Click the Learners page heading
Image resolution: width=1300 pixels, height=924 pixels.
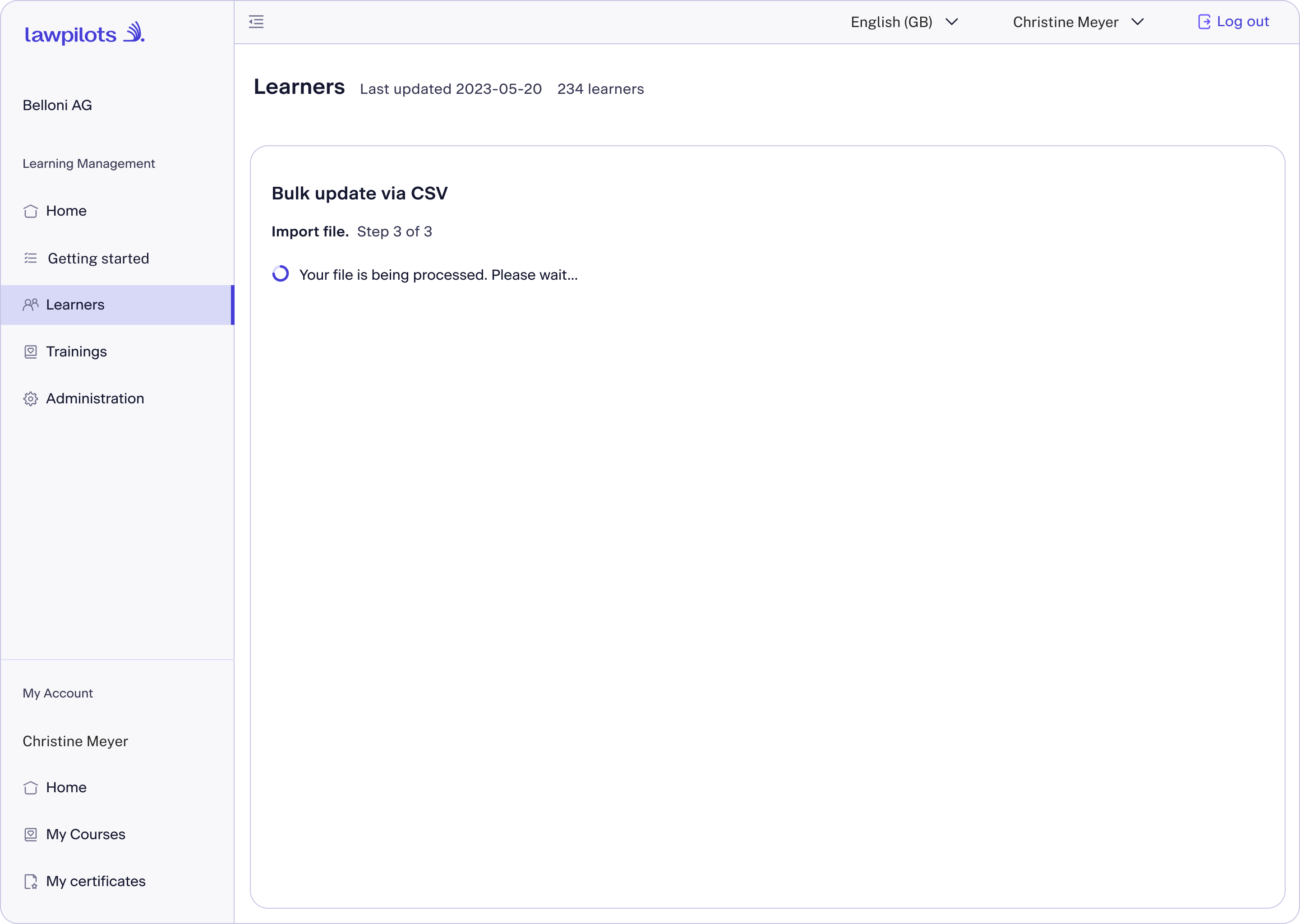click(x=299, y=87)
